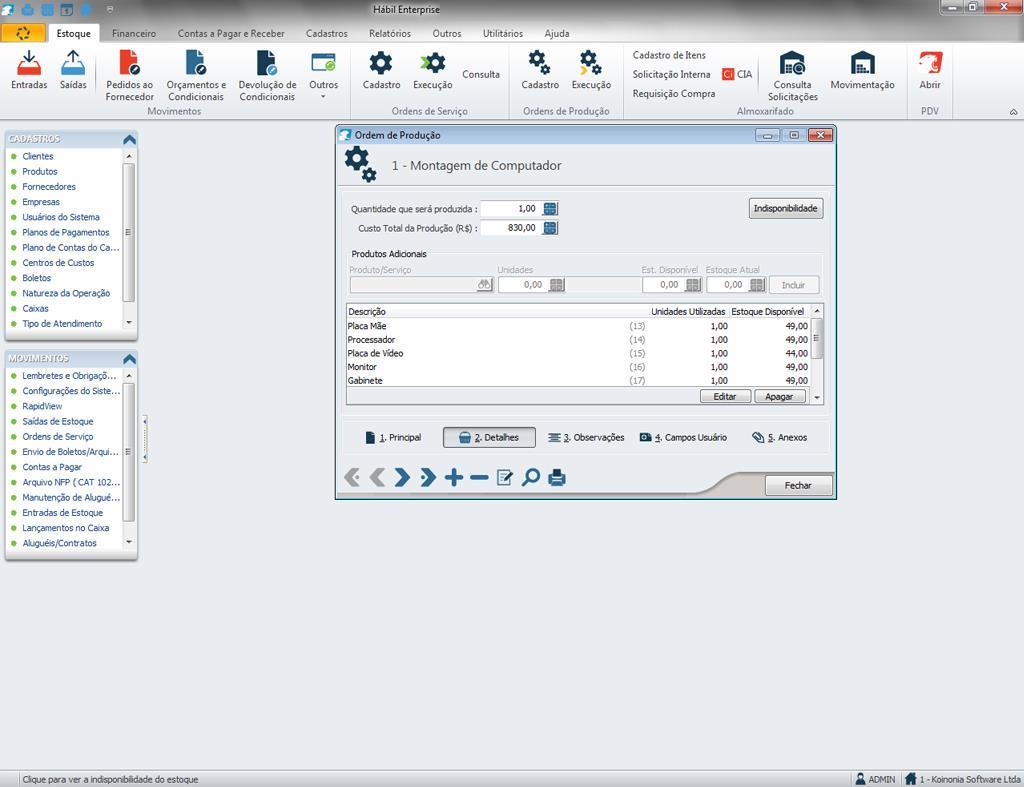This screenshot has height=787, width=1024.
Task: Open Ordens de Produção Cadastro
Action: click(539, 70)
